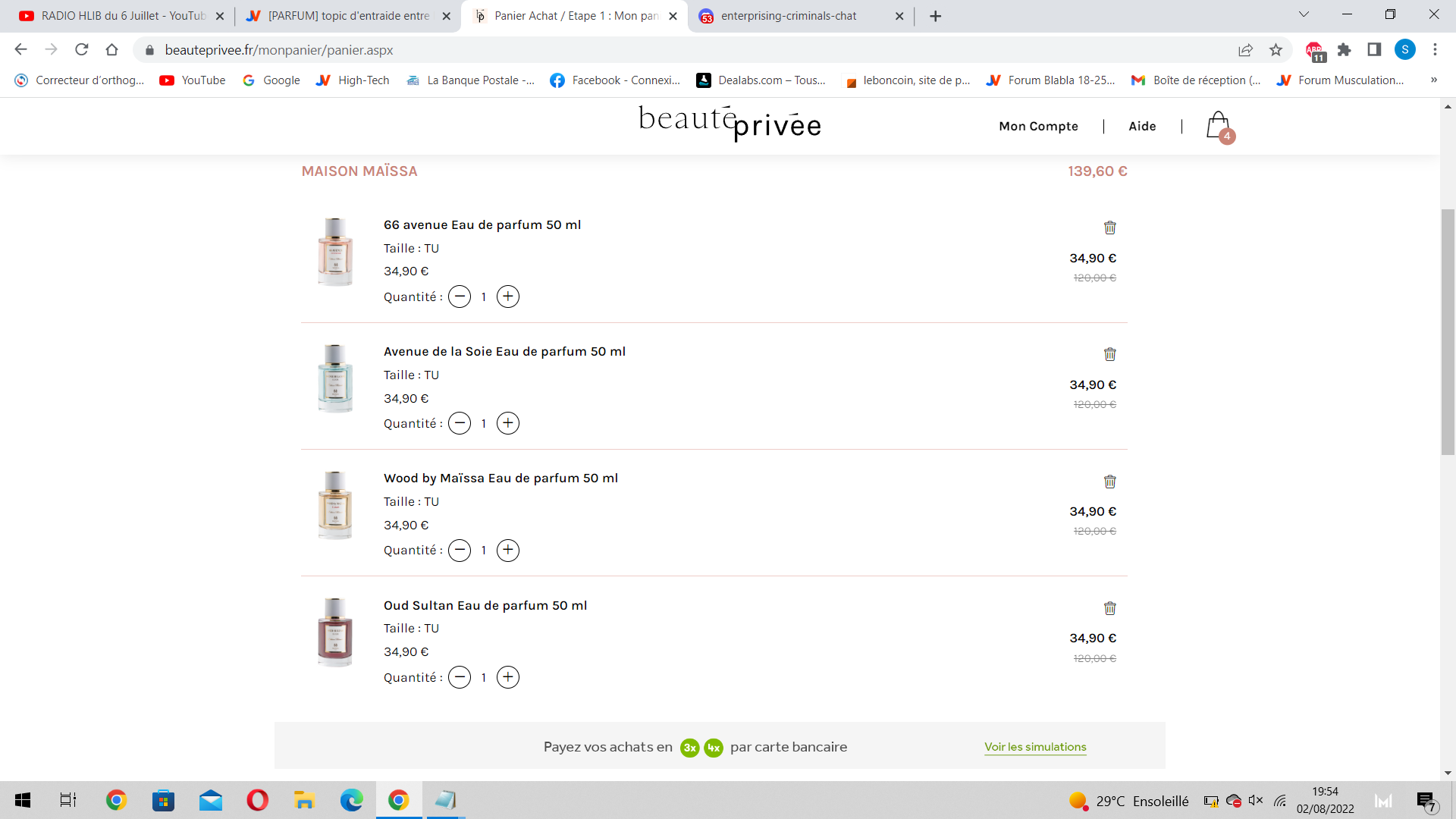Go to Mon Compte
The height and width of the screenshot is (819, 1456).
[1038, 127]
